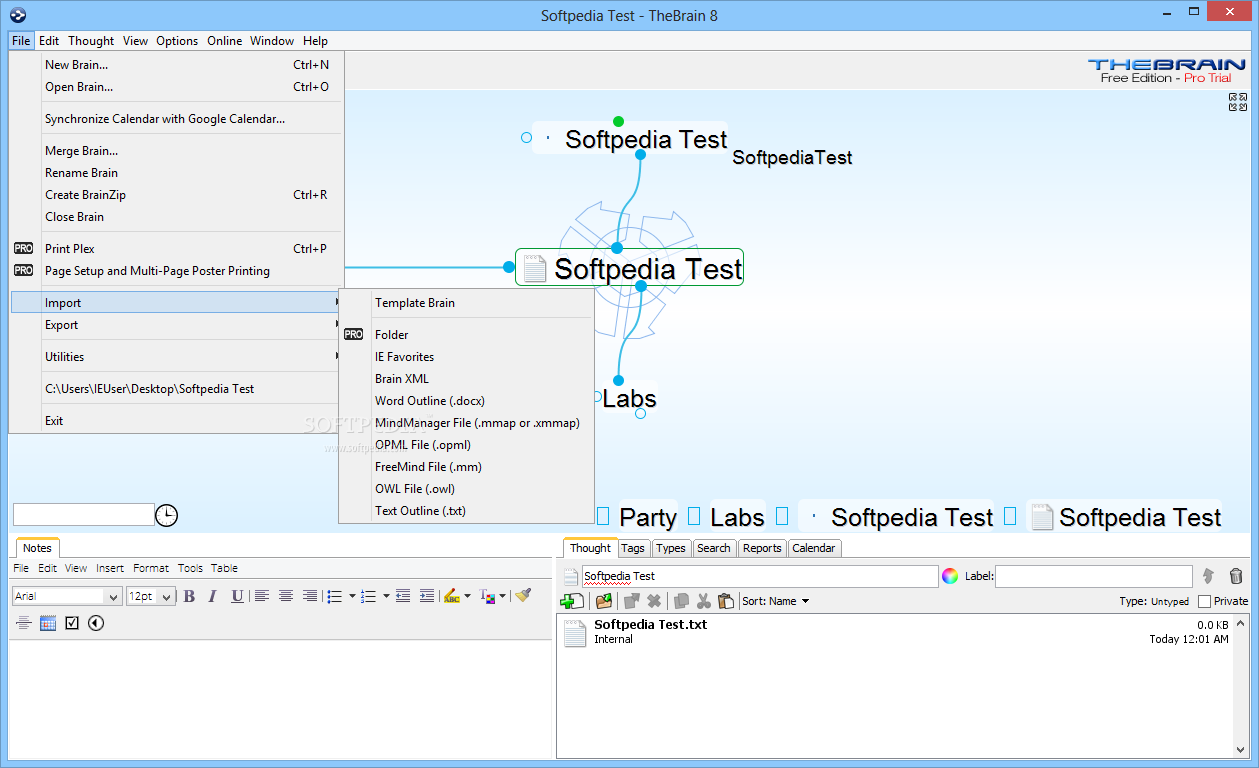The width and height of the screenshot is (1259, 768).
Task: Click the clock icon beside search box
Action: (x=167, y=515)
